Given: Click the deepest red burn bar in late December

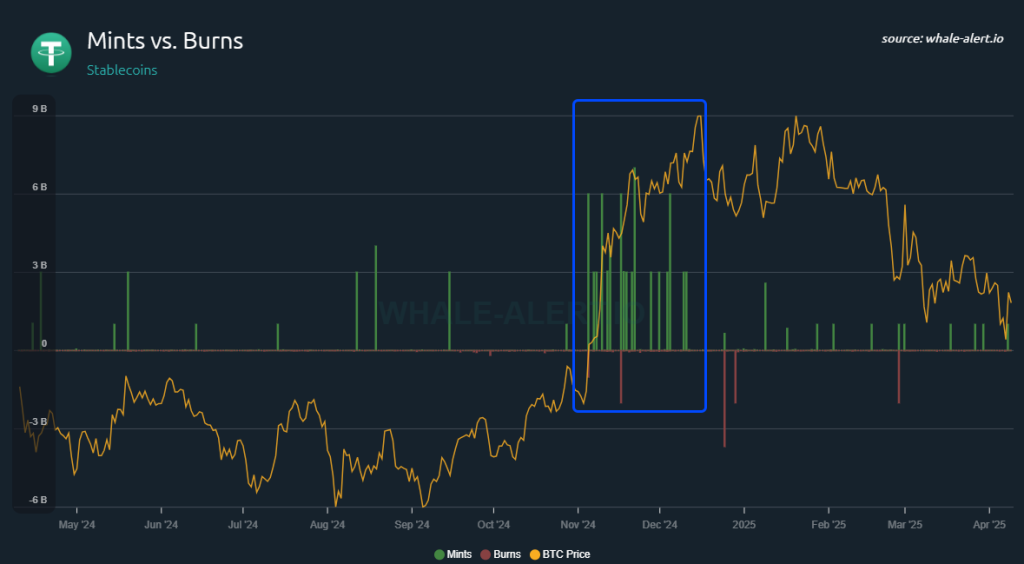Looking at the screenshot, I should click(x=724, y=399).
